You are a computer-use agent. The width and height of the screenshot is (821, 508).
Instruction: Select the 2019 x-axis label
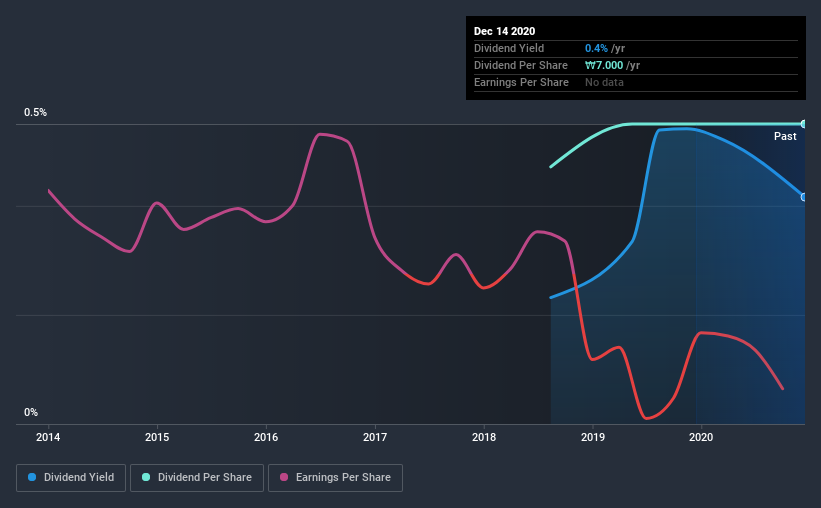click(x=593, y=437)
